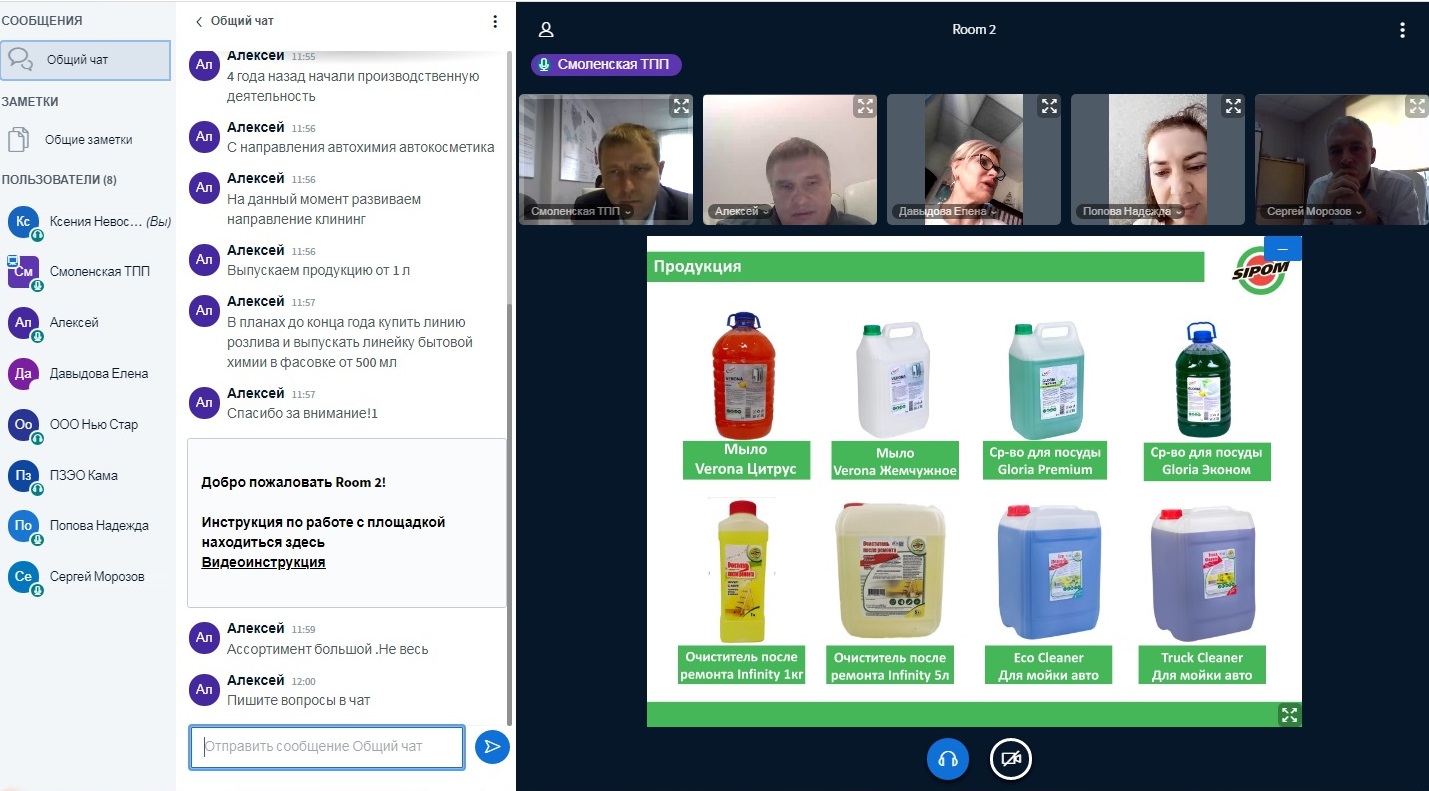Select user ООО Нью Стар in list
This screenshot has width=1429, height=791.
(x=88, y=425)
